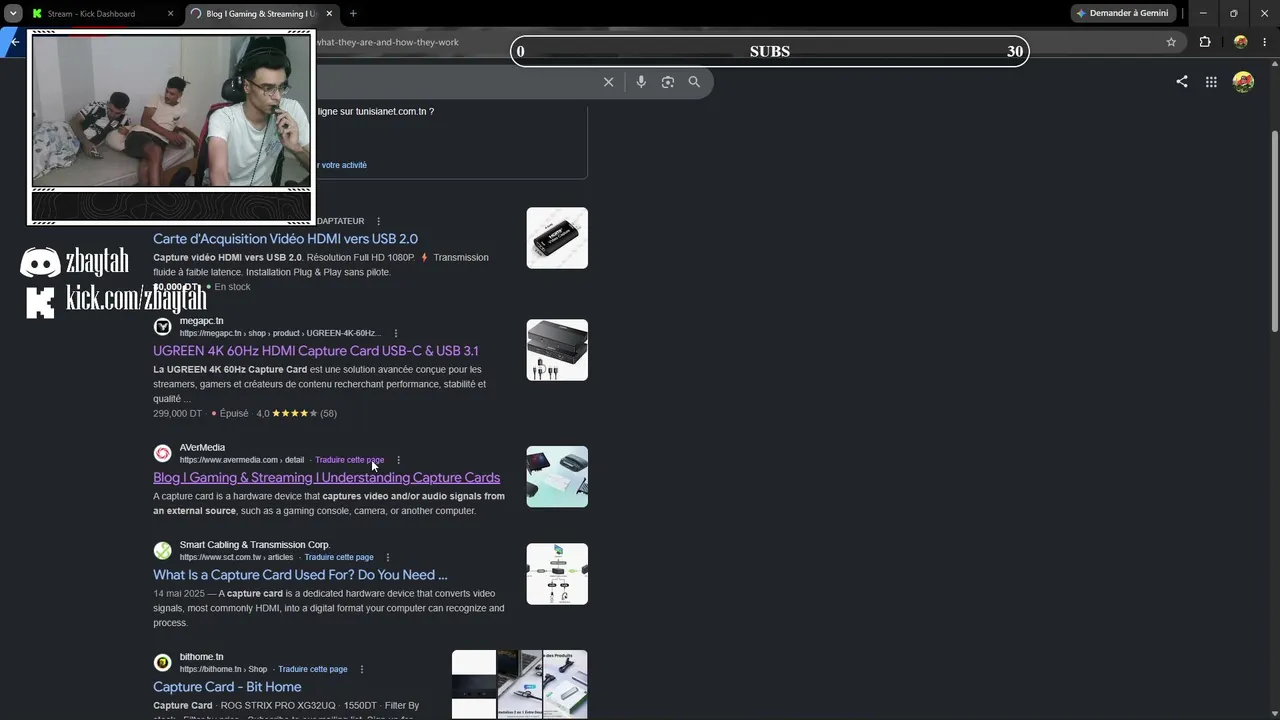Click the Bit Home product images thumbnail
1280x720 pixels.
click(x=520, y=684)
